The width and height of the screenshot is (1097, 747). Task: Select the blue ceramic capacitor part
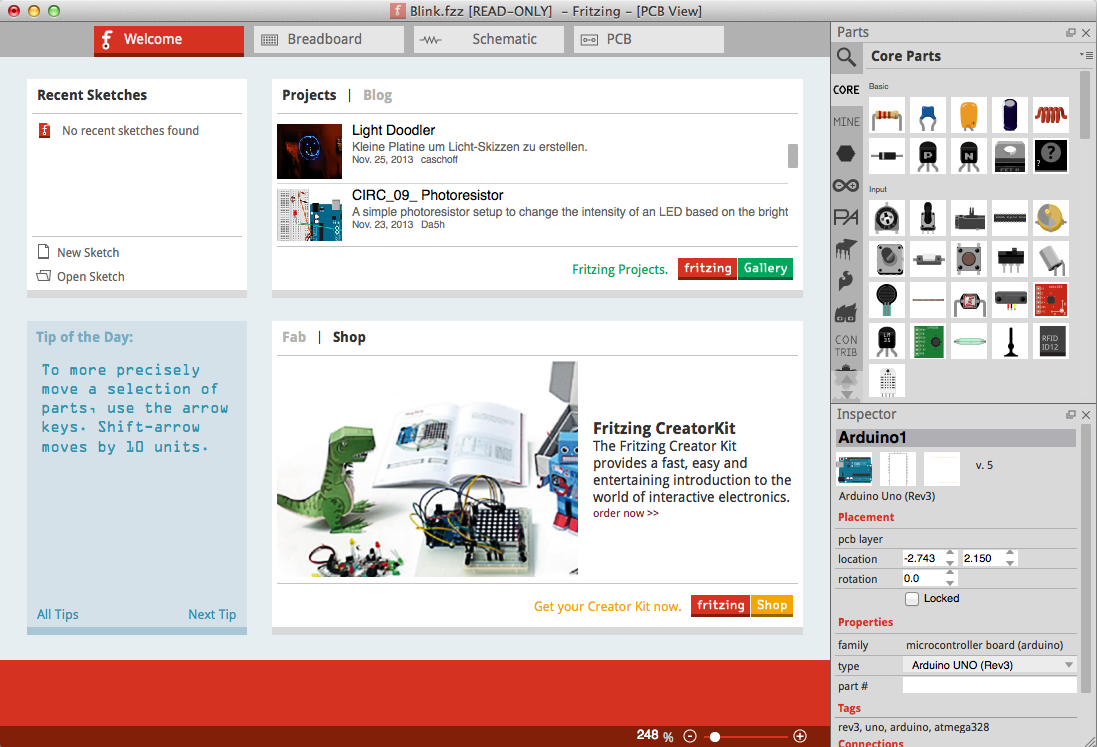(x=928, y=115)
